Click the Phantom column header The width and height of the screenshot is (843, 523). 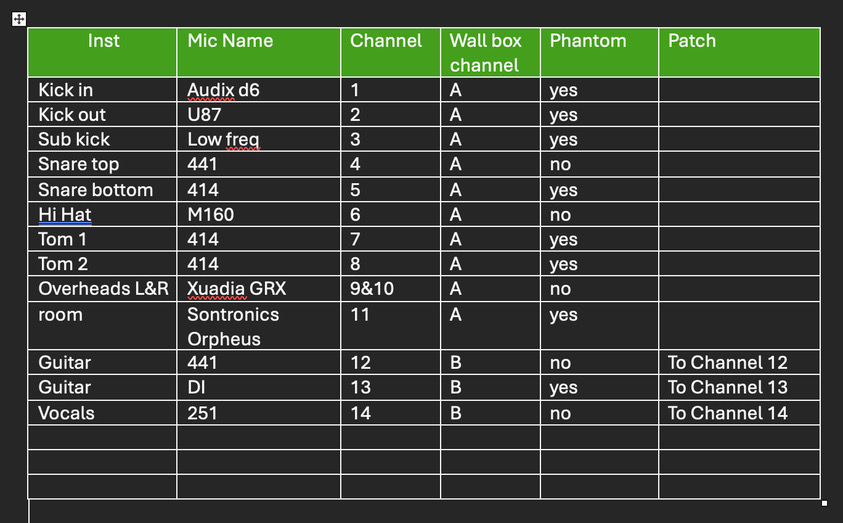click(588, 41)
